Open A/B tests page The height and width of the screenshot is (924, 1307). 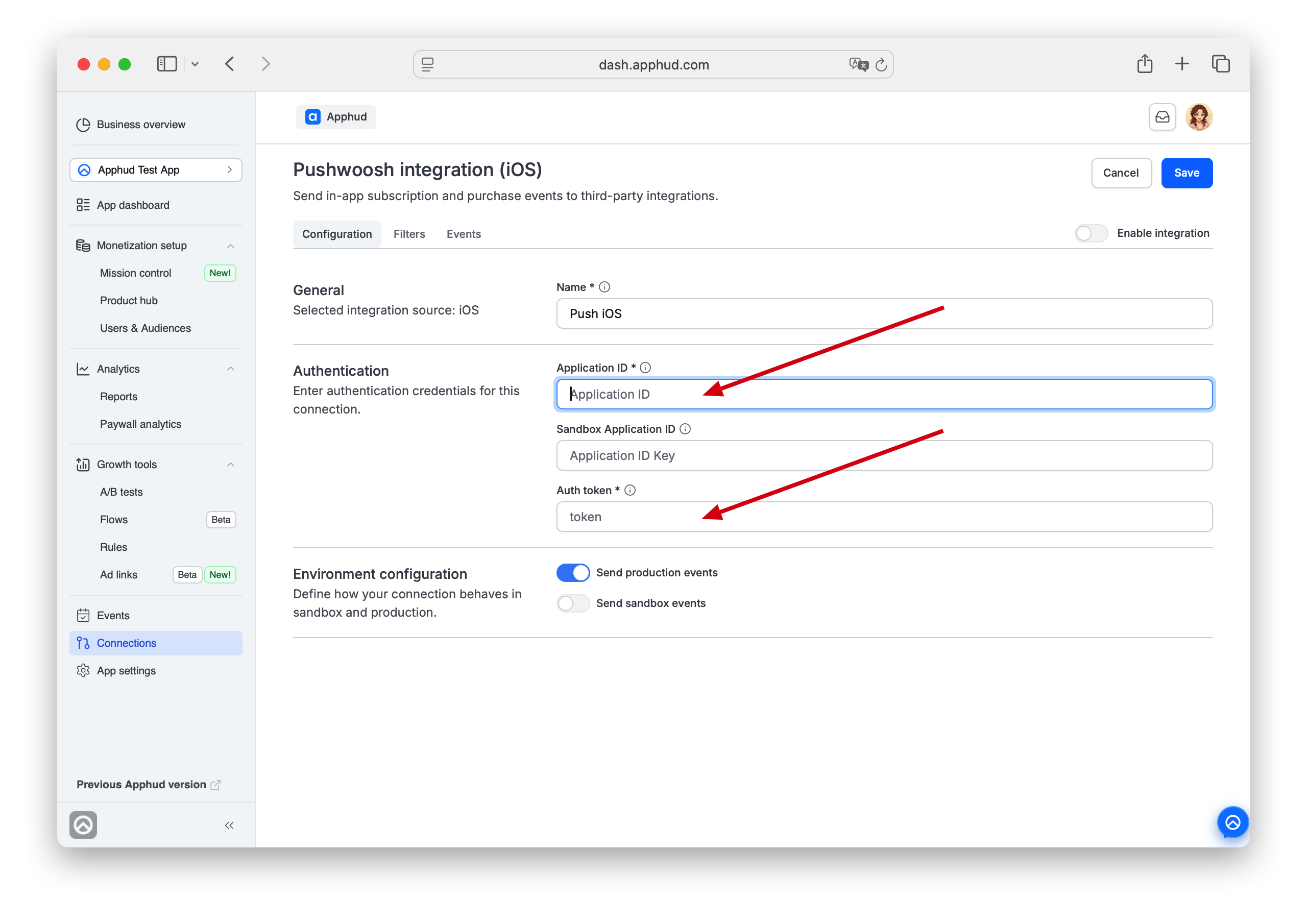121,492
